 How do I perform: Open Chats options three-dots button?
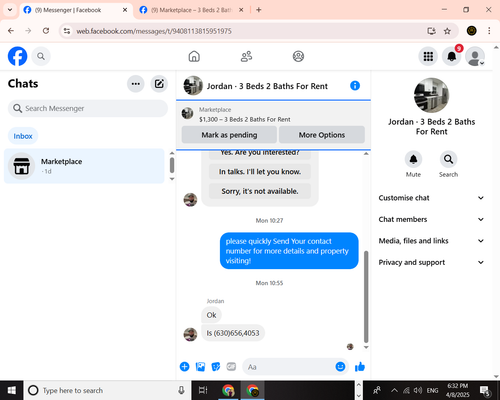point(136,84)
